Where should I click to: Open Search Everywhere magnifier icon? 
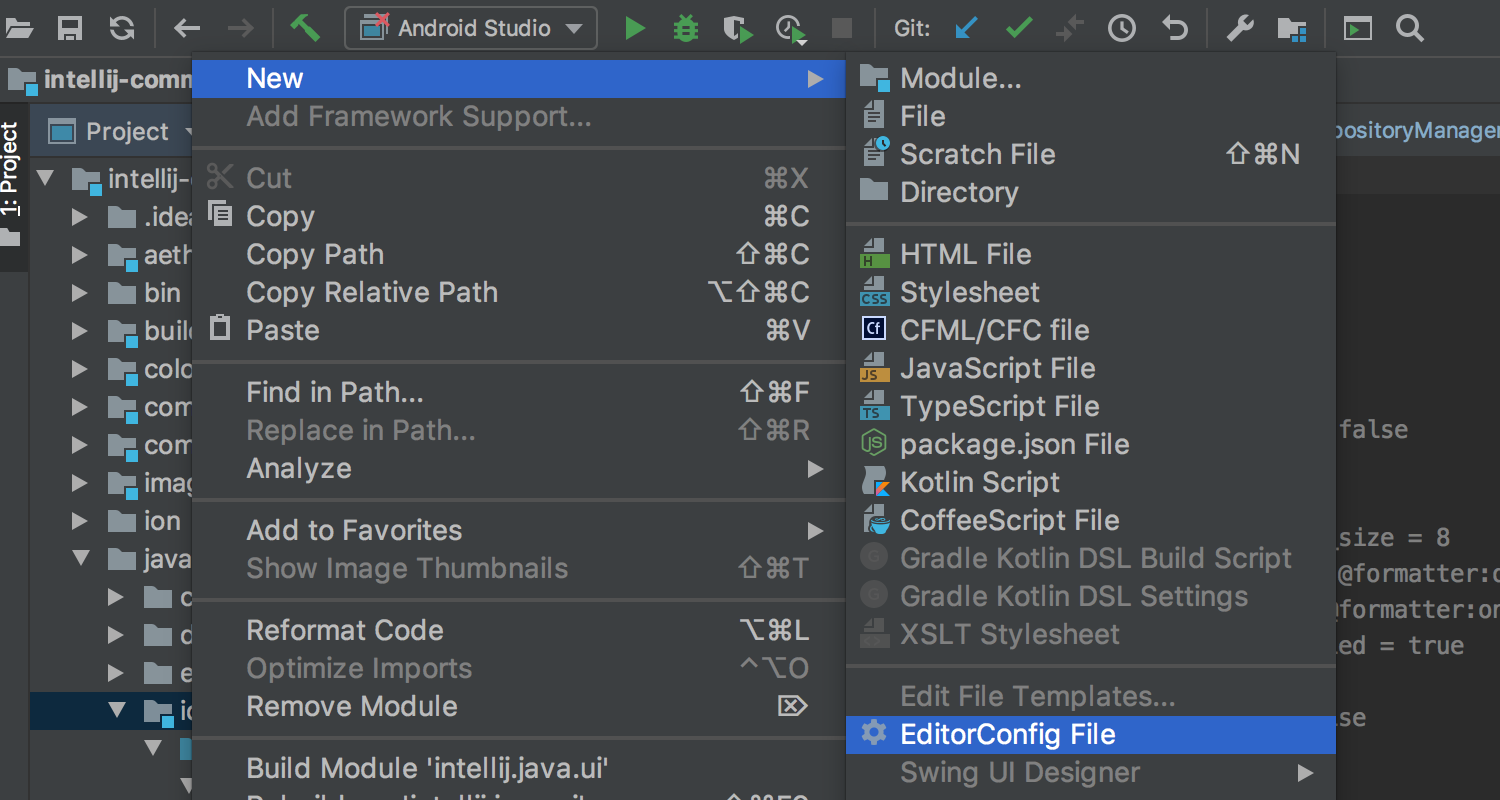(x=1410, y=28)
